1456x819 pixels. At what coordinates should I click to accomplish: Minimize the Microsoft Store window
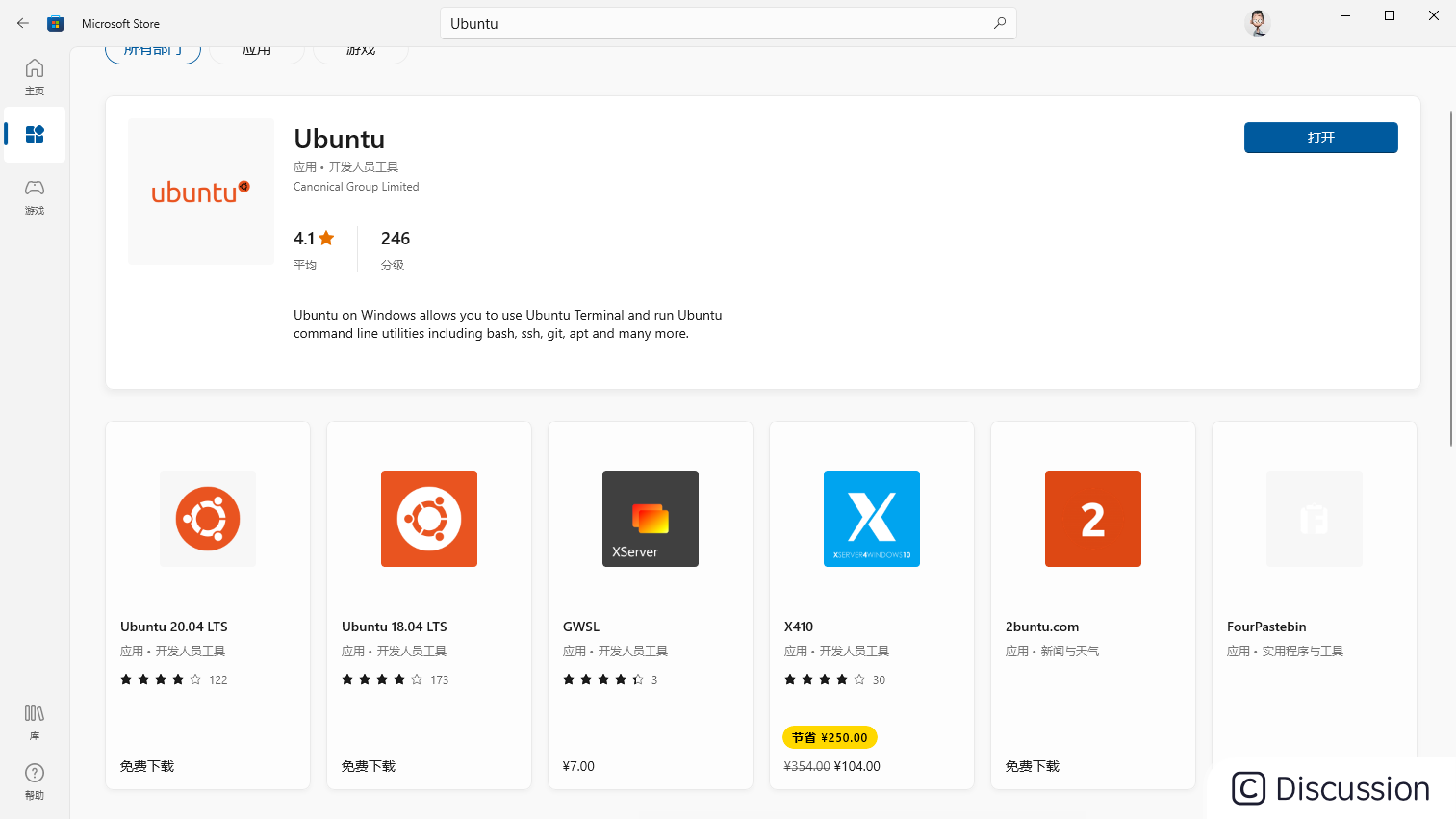tap(1345, 15)
